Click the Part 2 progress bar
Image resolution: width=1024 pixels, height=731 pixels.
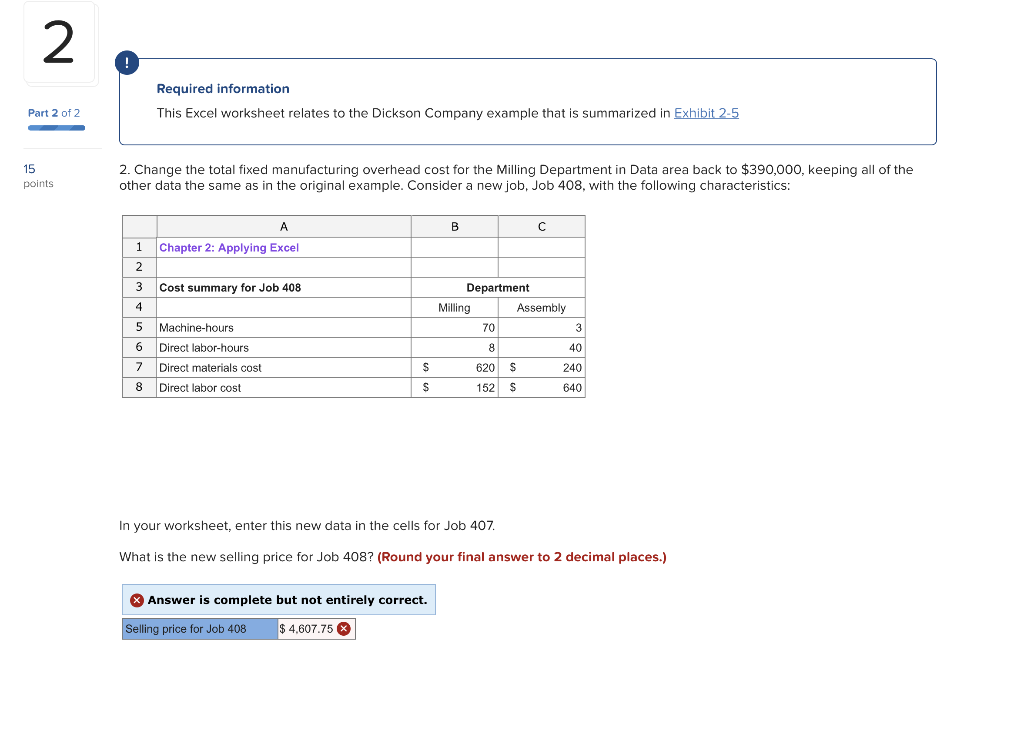coord(55,127)
